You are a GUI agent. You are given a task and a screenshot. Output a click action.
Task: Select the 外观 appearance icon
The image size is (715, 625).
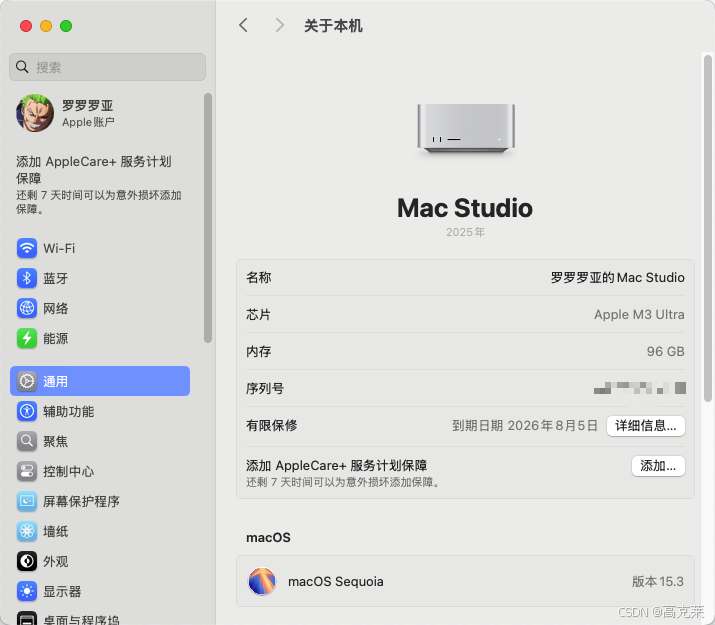[27, 562]
